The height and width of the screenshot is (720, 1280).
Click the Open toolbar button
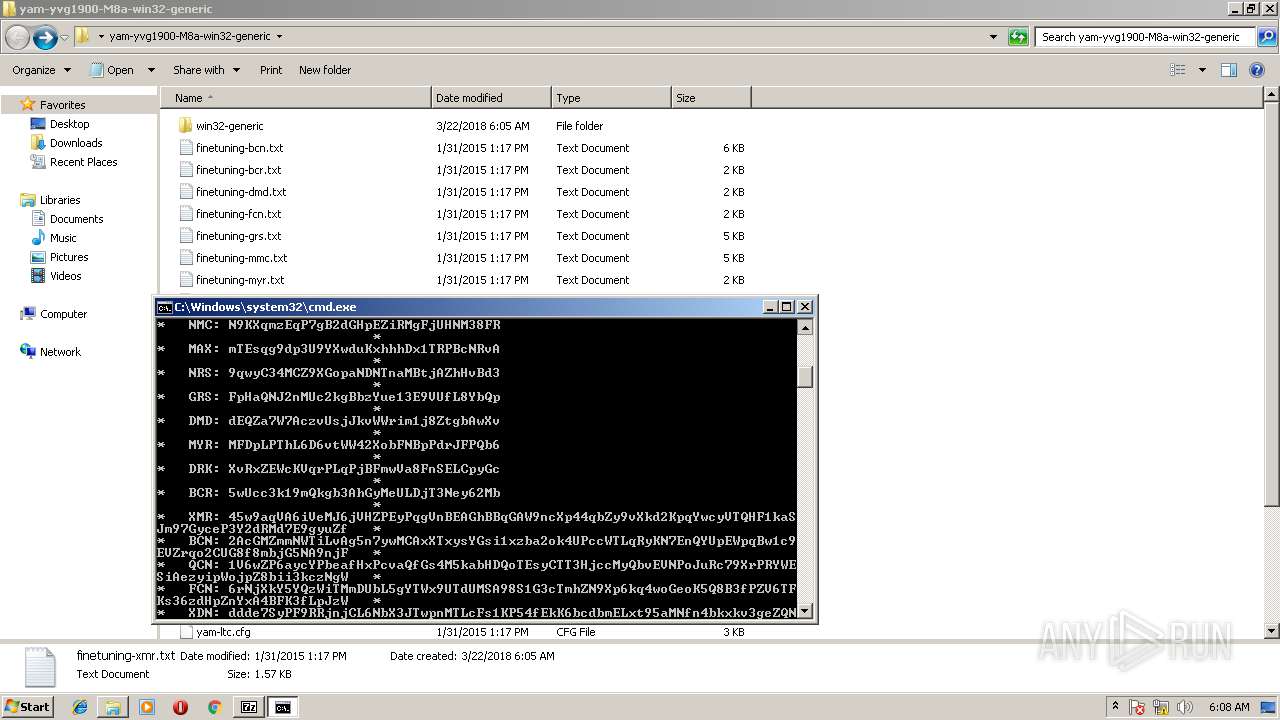113,70
